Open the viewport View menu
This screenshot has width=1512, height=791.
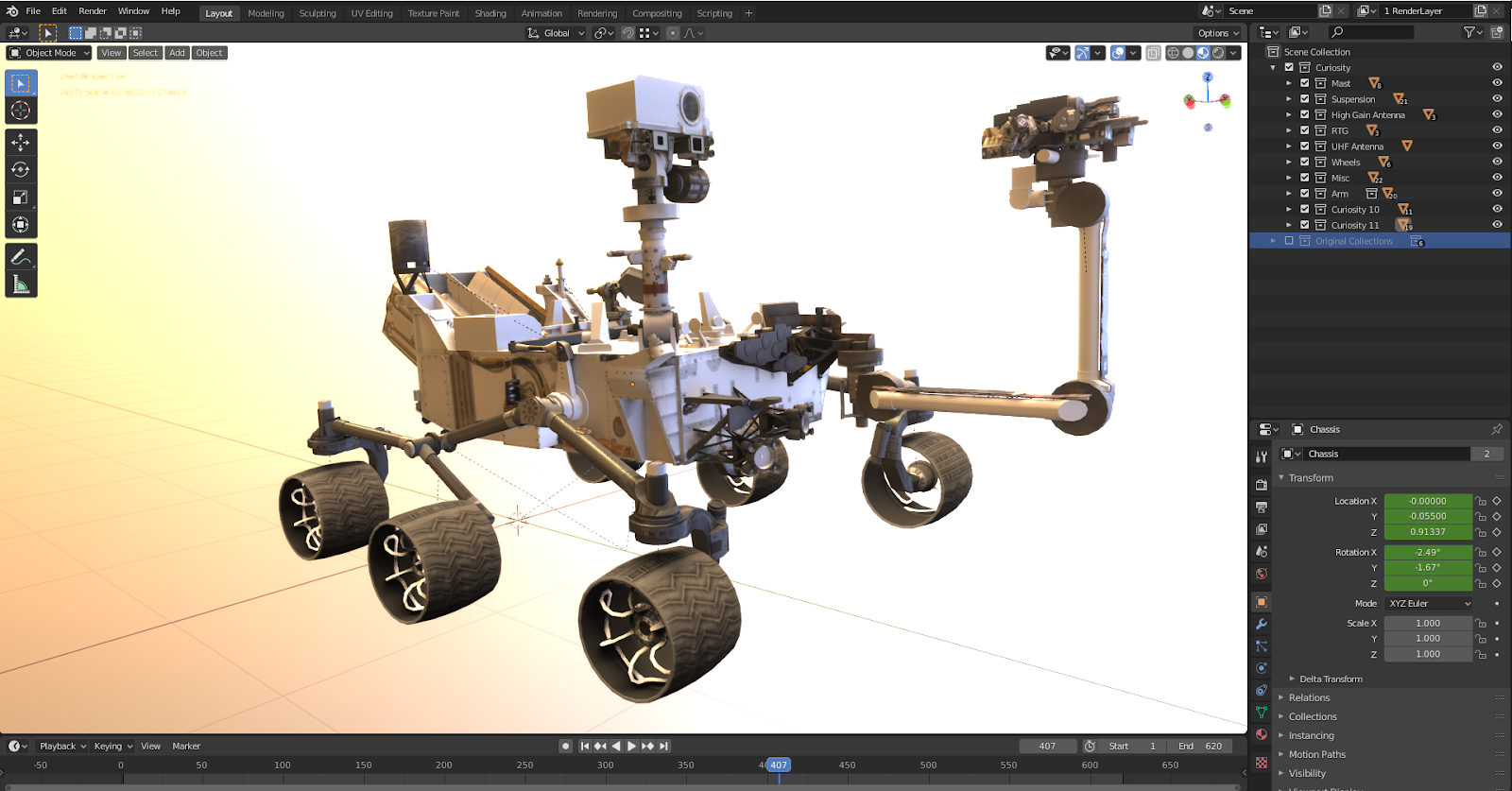click(x=112, y=53)
